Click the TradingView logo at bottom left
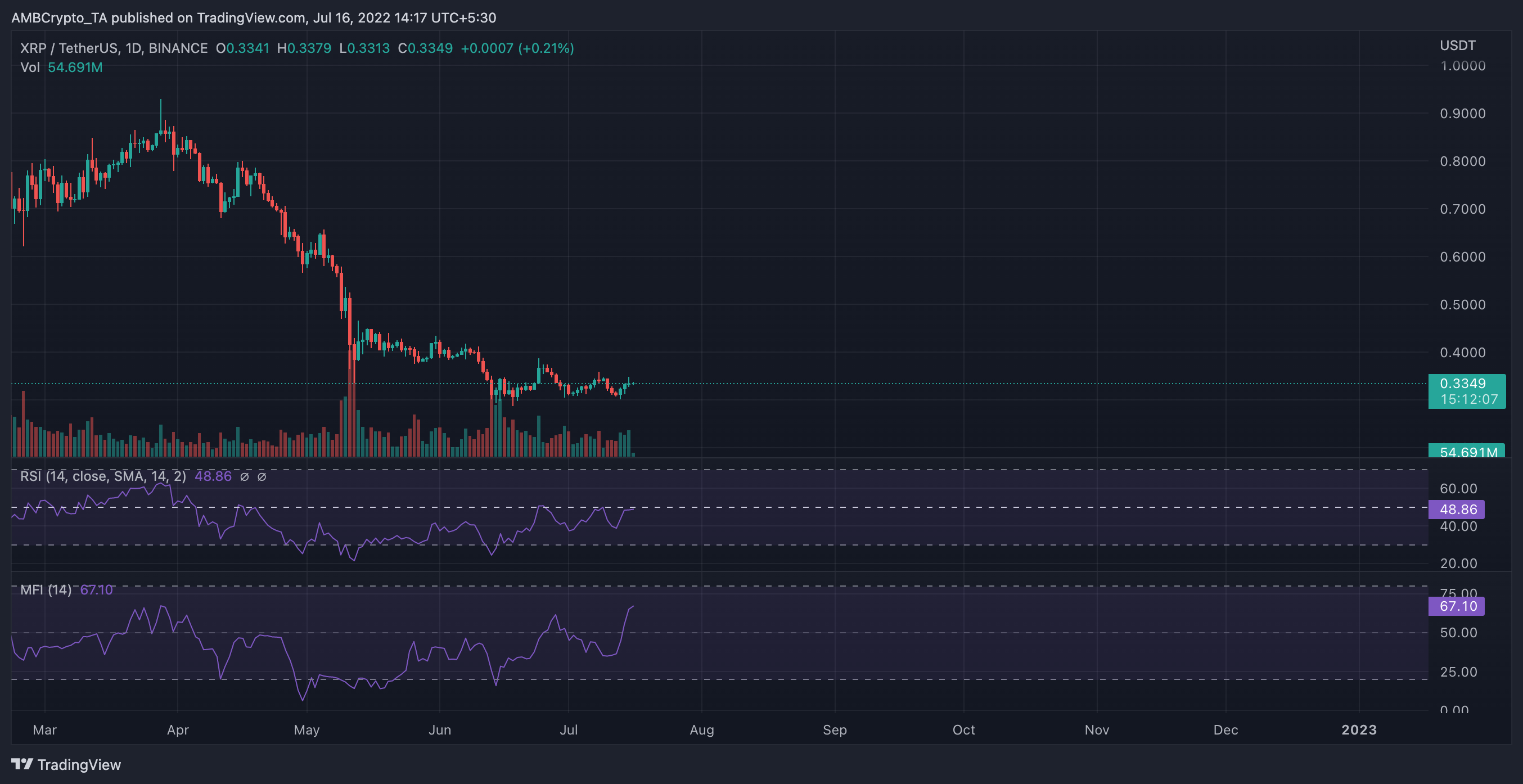1523x784 pixels. tap(22, 764)
